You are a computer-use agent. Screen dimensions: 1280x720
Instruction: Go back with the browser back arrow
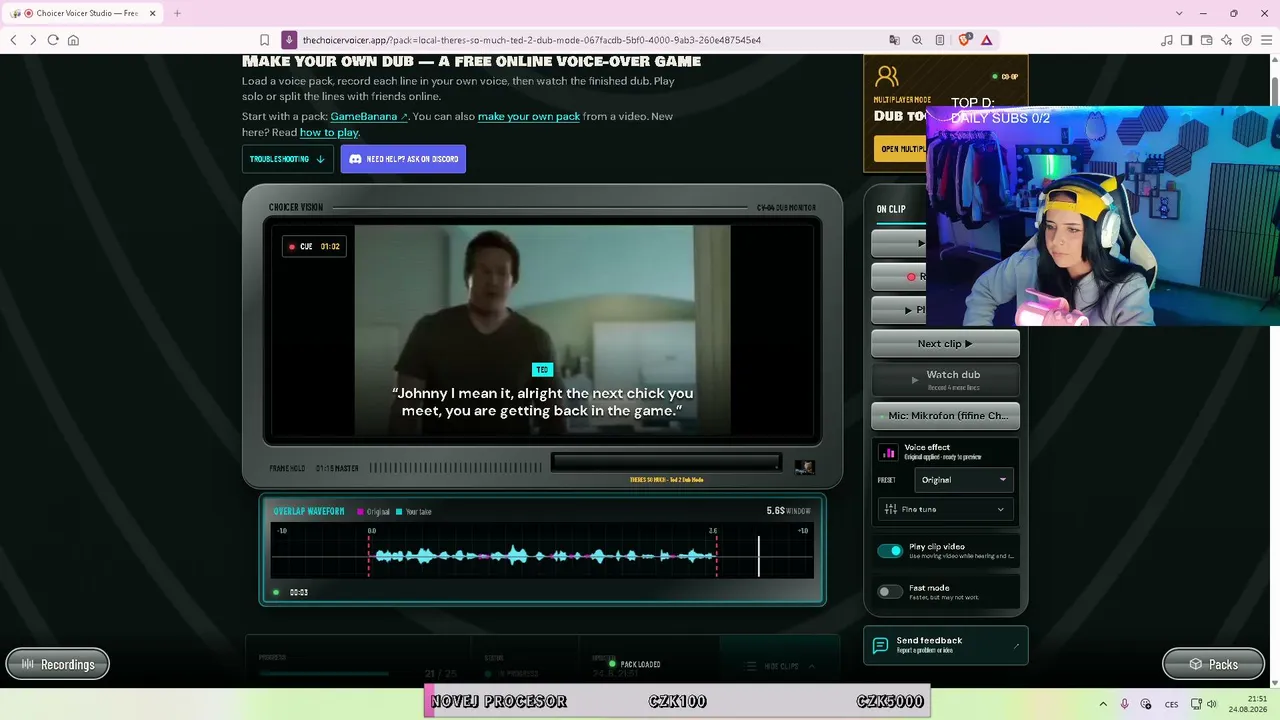coord(13,40)
